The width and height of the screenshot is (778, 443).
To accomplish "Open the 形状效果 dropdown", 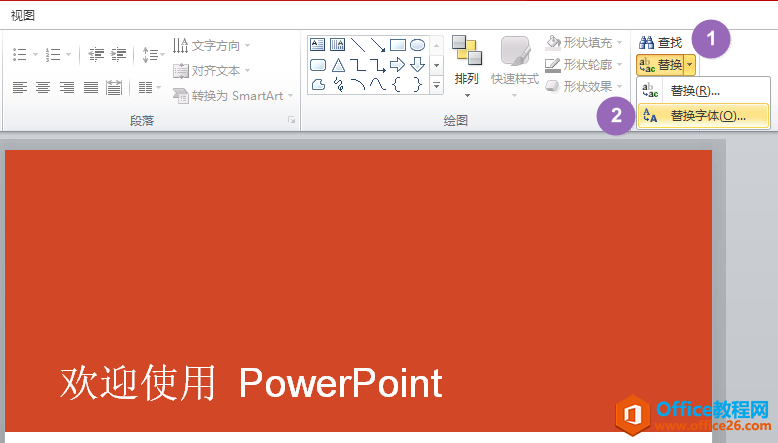I will point(584,86).
